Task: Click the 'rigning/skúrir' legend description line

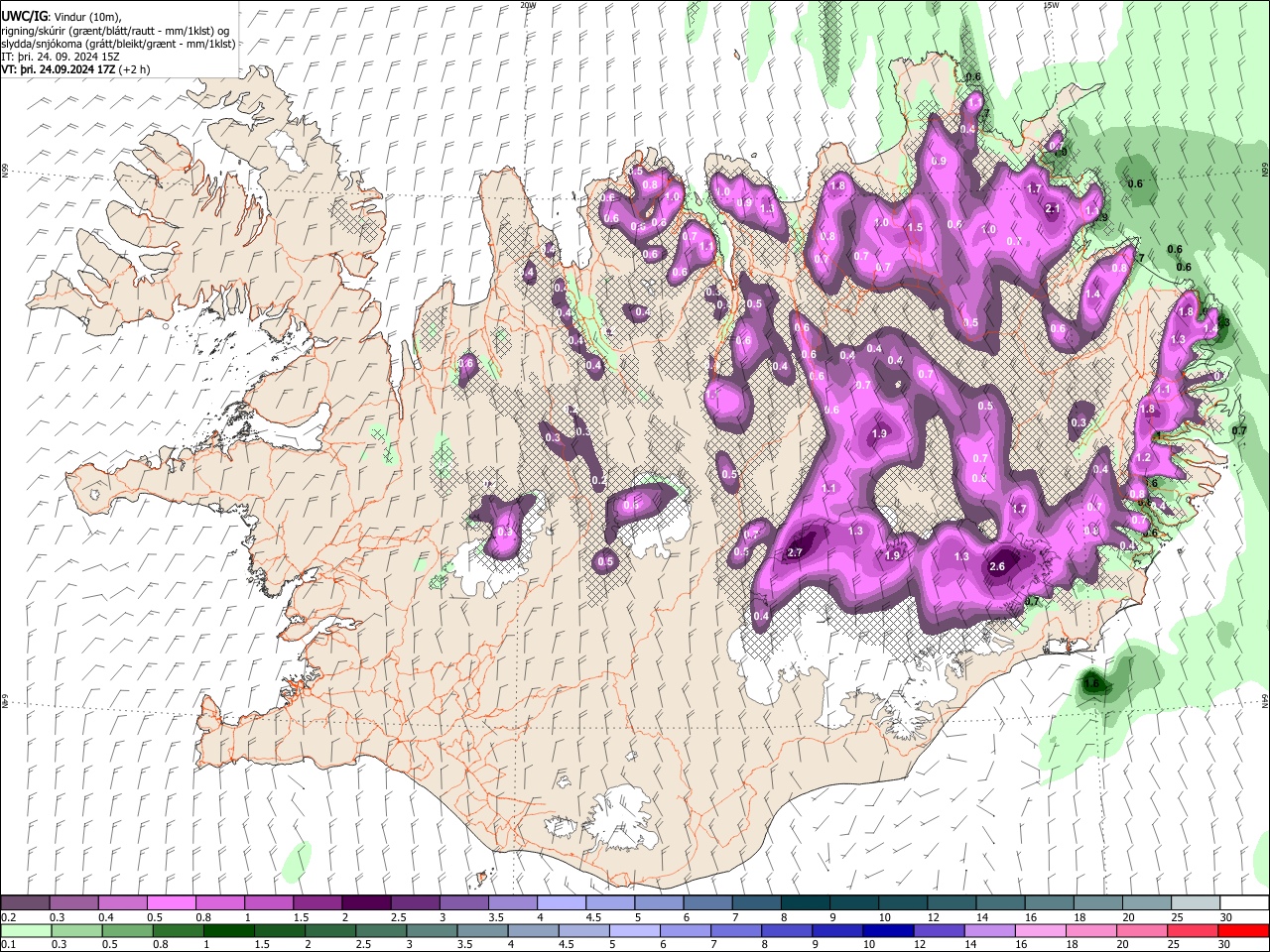Action: [x=115, y=31]
